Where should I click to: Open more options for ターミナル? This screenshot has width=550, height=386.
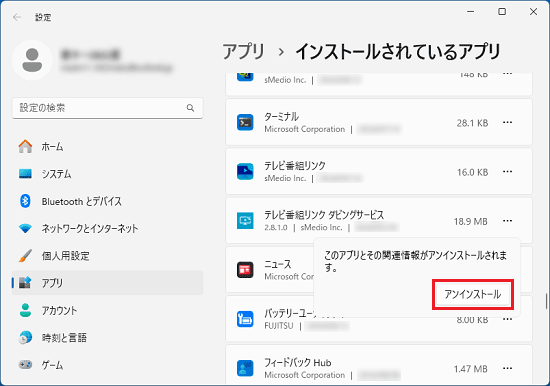coord(508,122)
